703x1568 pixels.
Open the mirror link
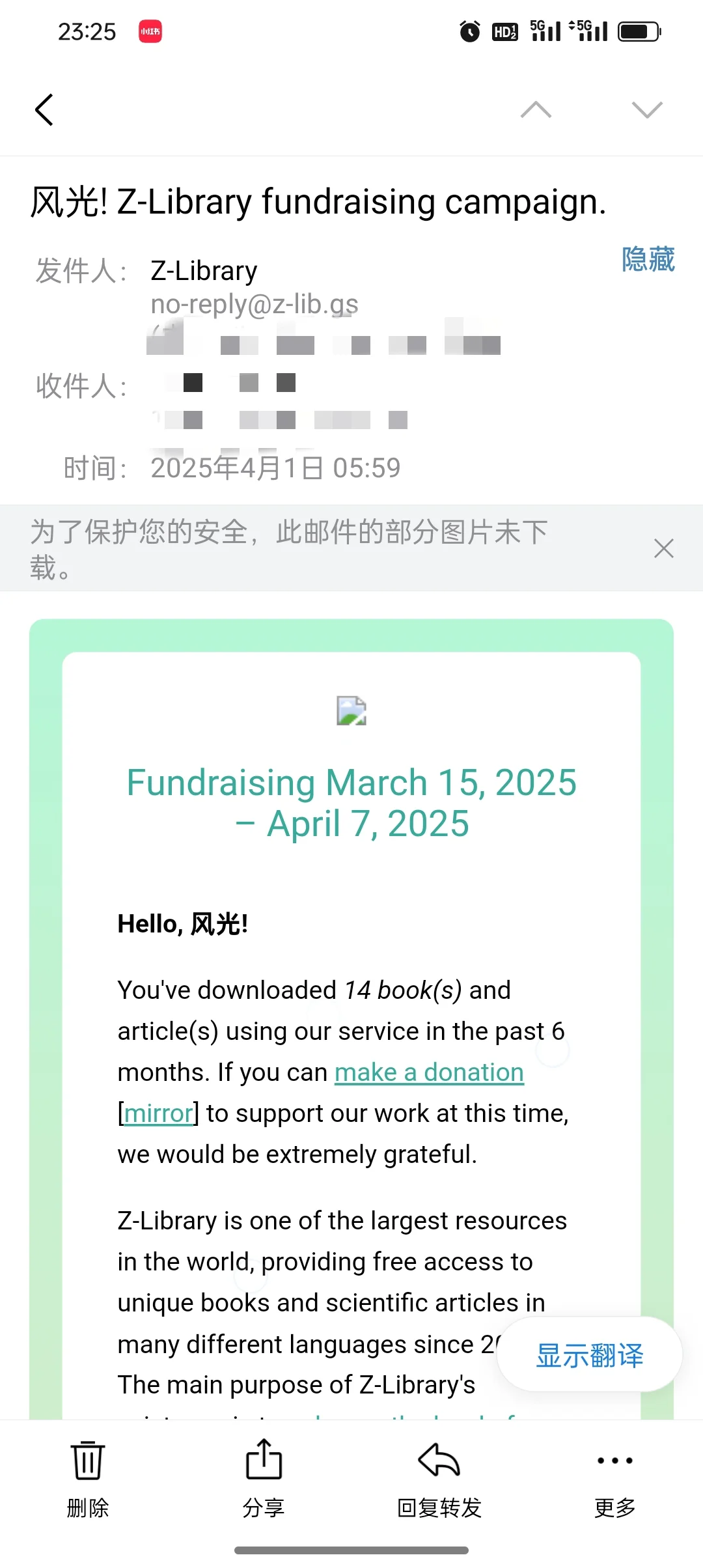point(158,1113)
